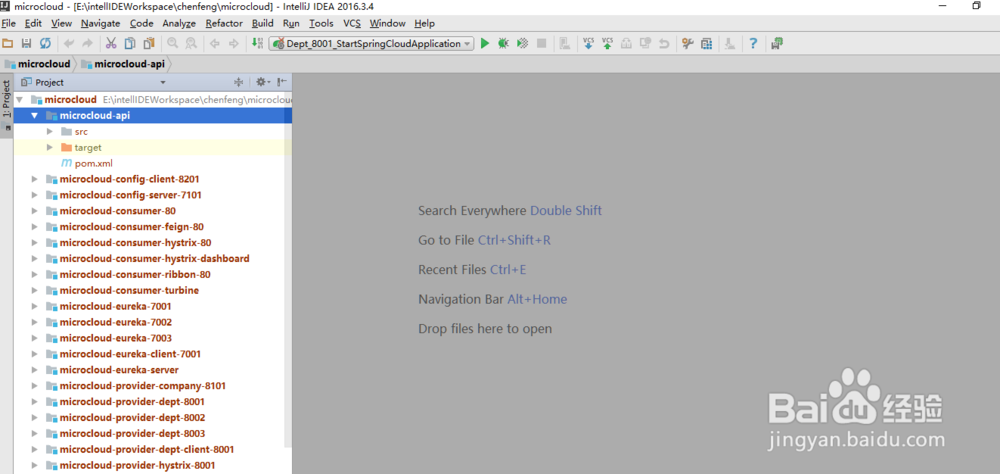Screen dimensions: 1000x474
Task: Click the Open folder toolbar icon
Action: 8,43
